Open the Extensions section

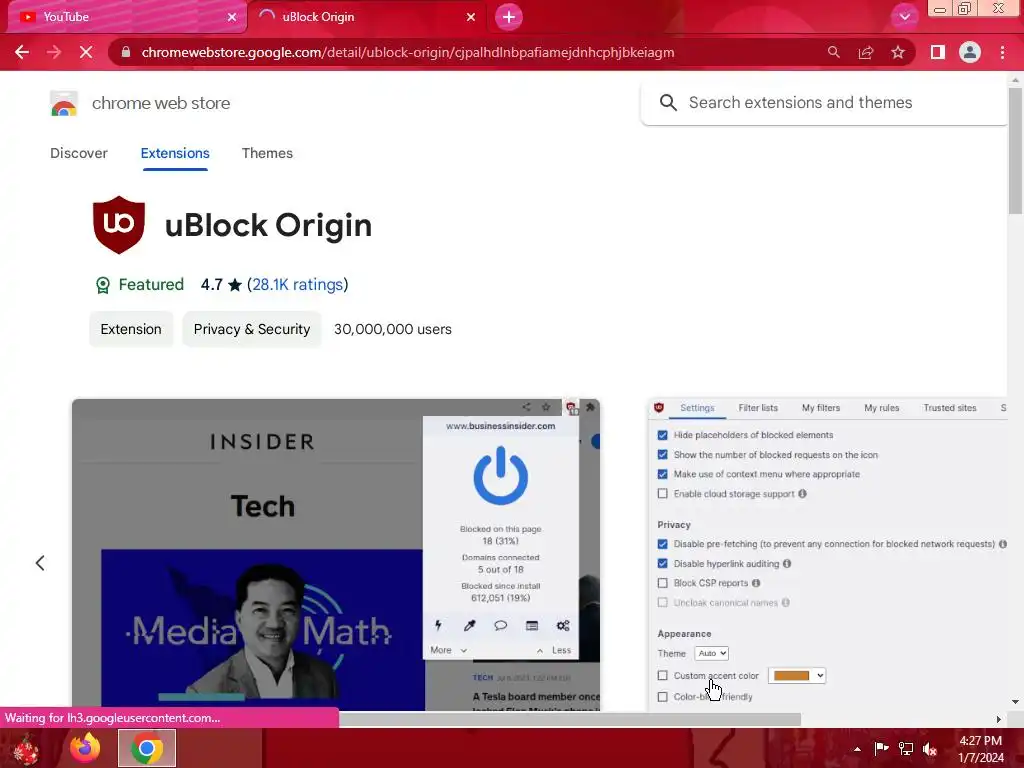175,153
